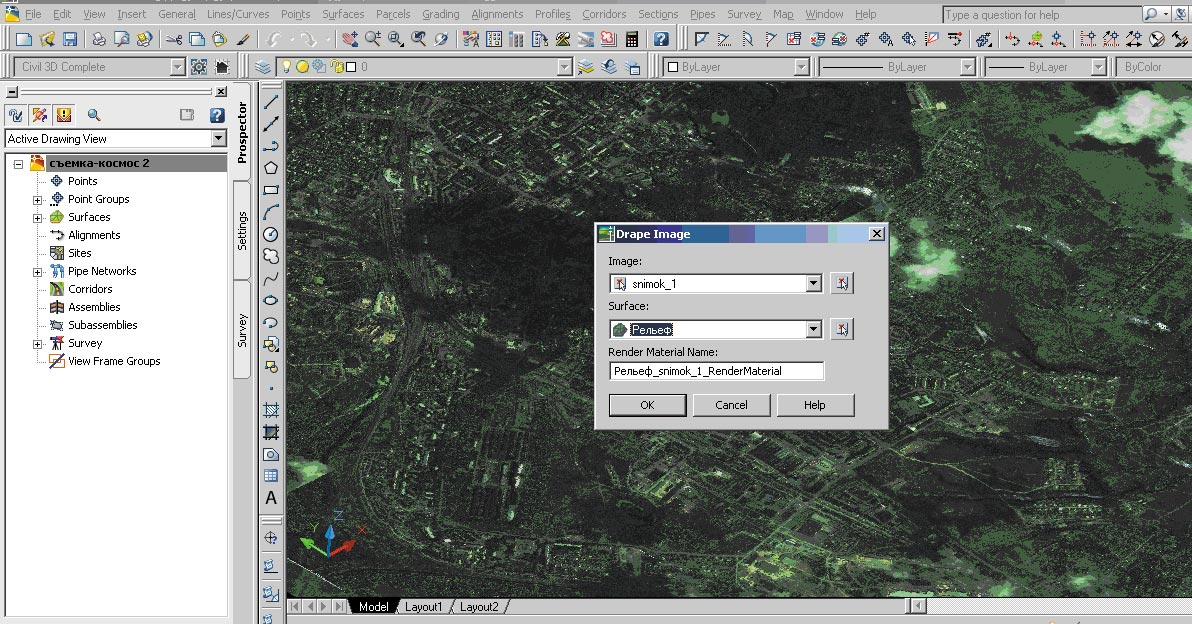The width and height of the screenshot is (1192, 624).
Task: Select the Multiline Text A tool
Action: point(271,499)
